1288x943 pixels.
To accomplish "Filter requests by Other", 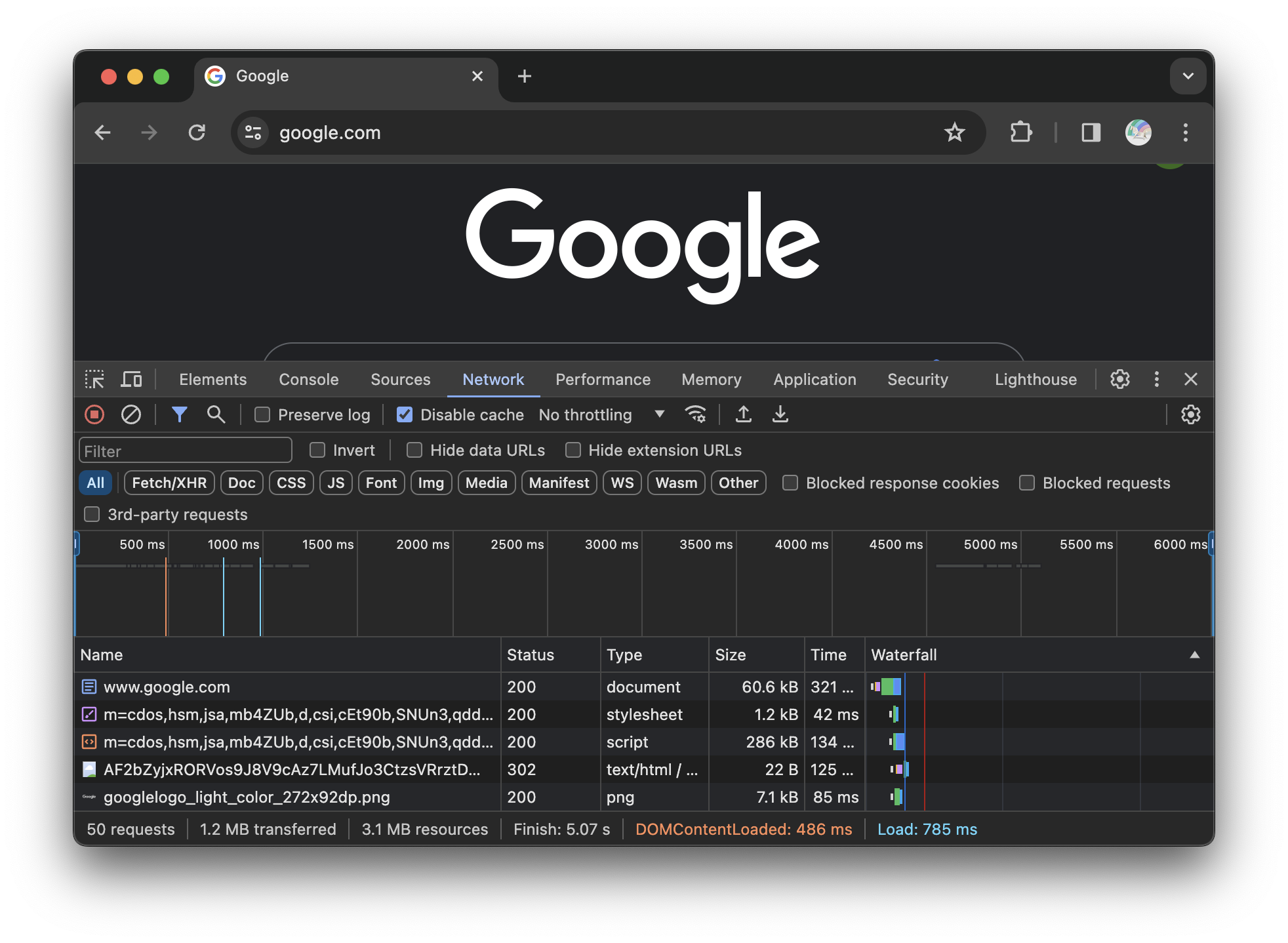I will pos(738,483).
